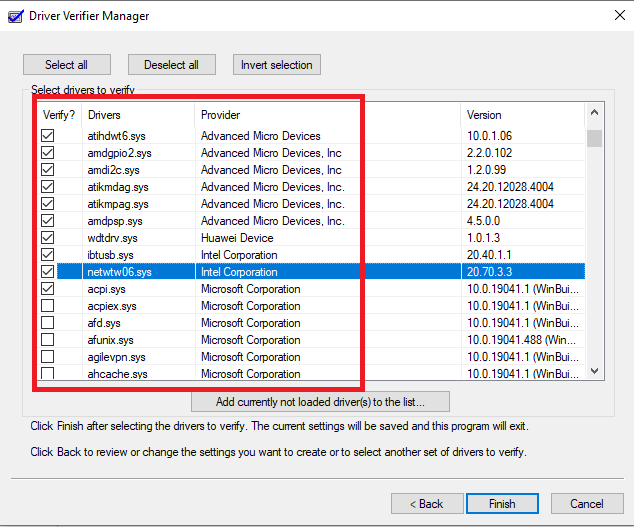Screen dimensions: 634x527
Task: Sort by the Drivers column header
Action: pyautogui.click(x=138, y=115)
